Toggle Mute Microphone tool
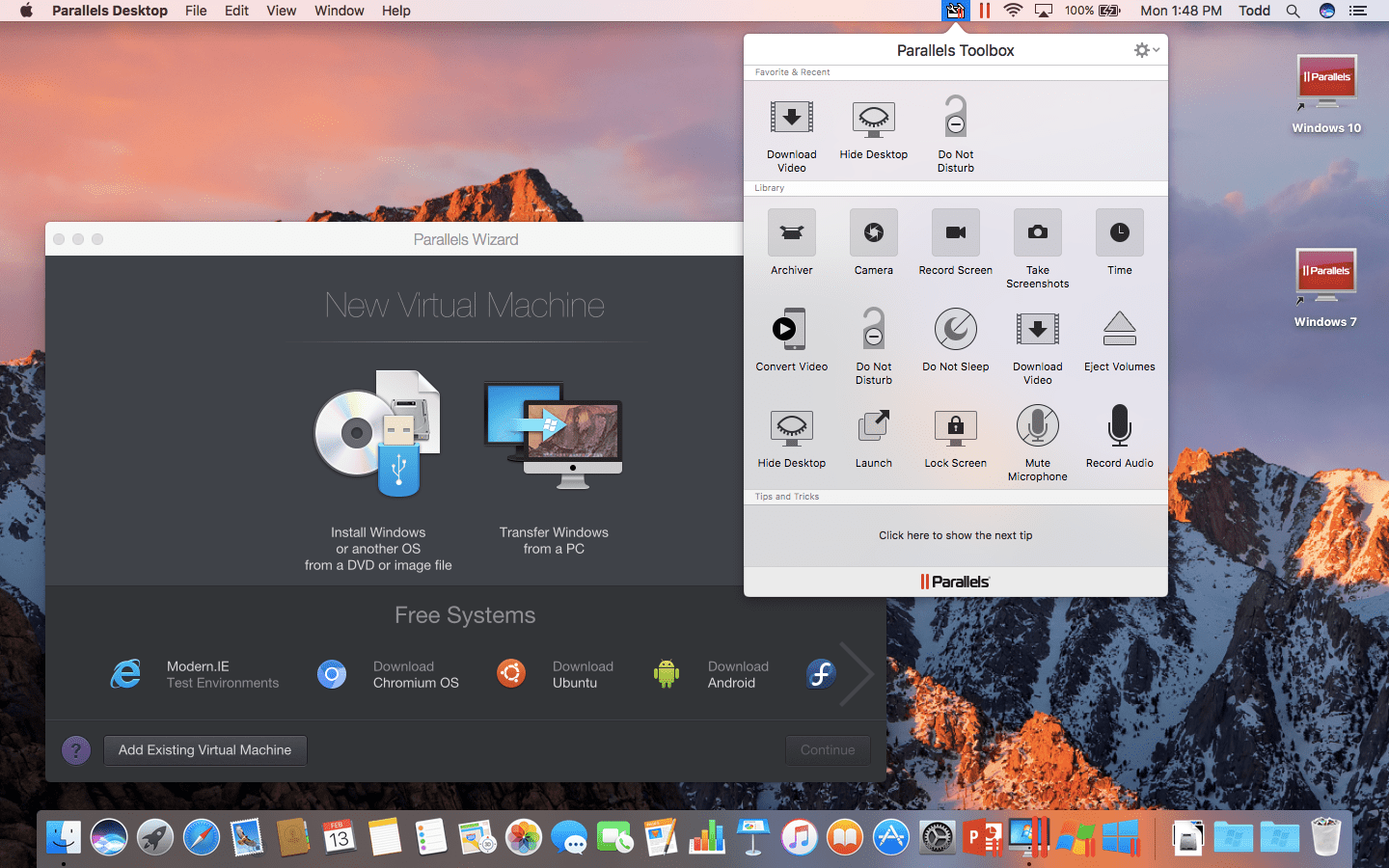1389x868 pixels. coord(1037,442)
